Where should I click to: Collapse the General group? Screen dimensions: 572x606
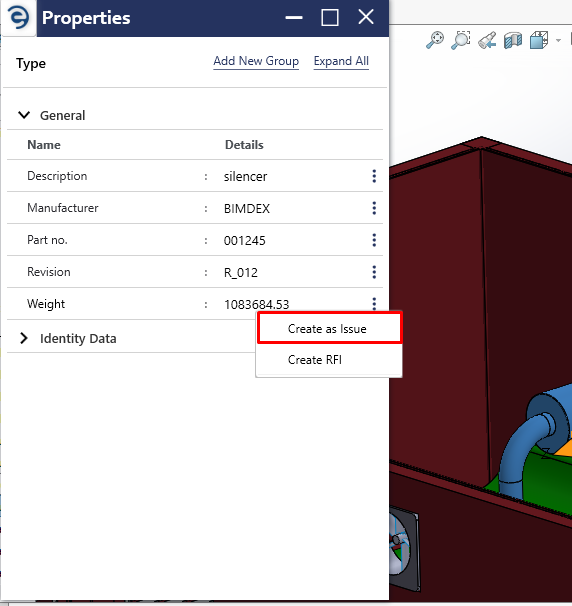(24, 115)
